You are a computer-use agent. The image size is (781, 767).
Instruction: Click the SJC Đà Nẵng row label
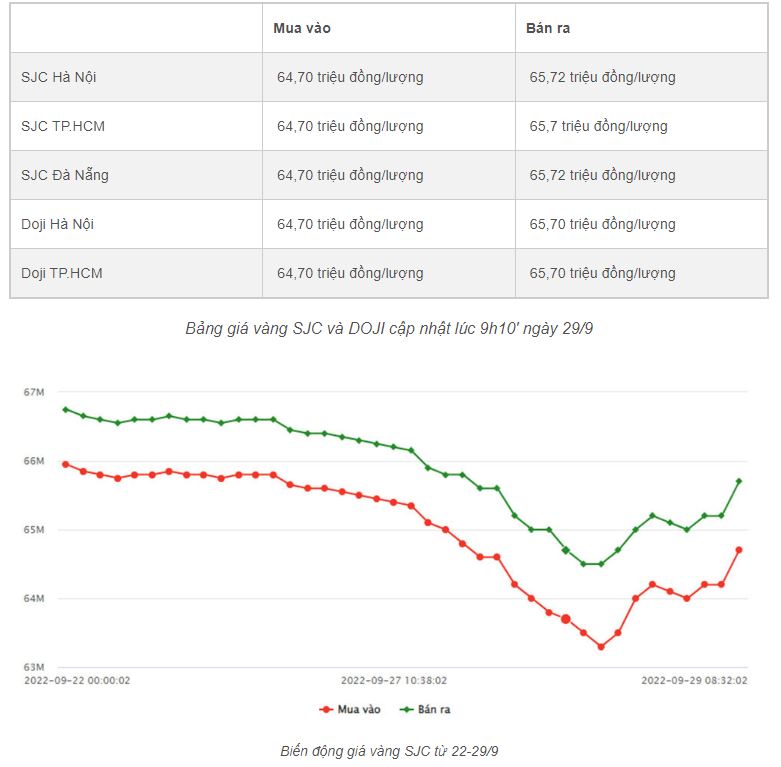(x=65, y=175)
